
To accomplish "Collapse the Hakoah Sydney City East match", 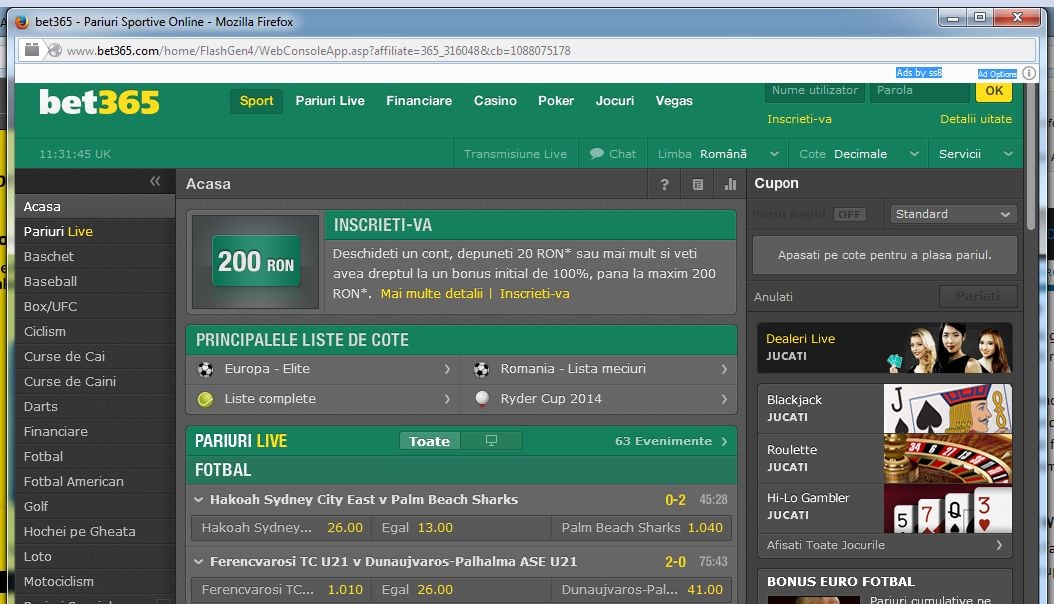I will click(198, 499).
